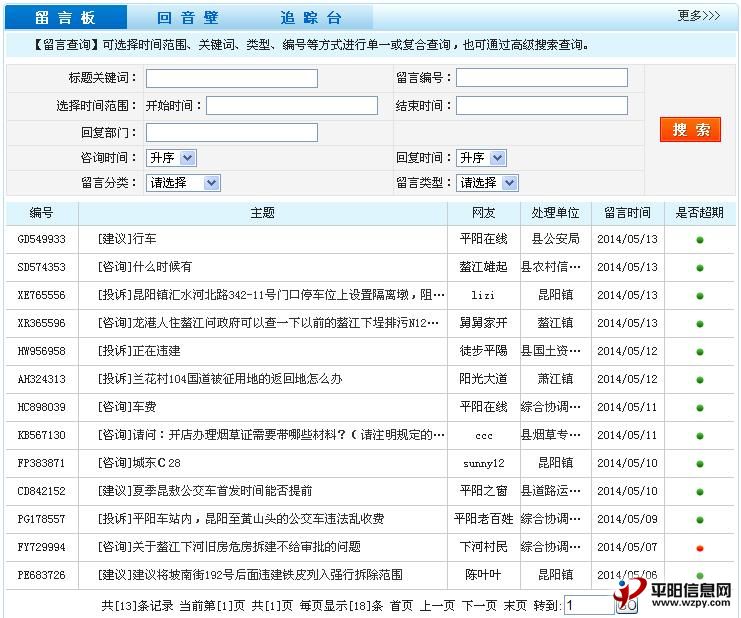
Task: Click the green status dot for KB567130
Action: pyautogui.click(x=700, y=436)
